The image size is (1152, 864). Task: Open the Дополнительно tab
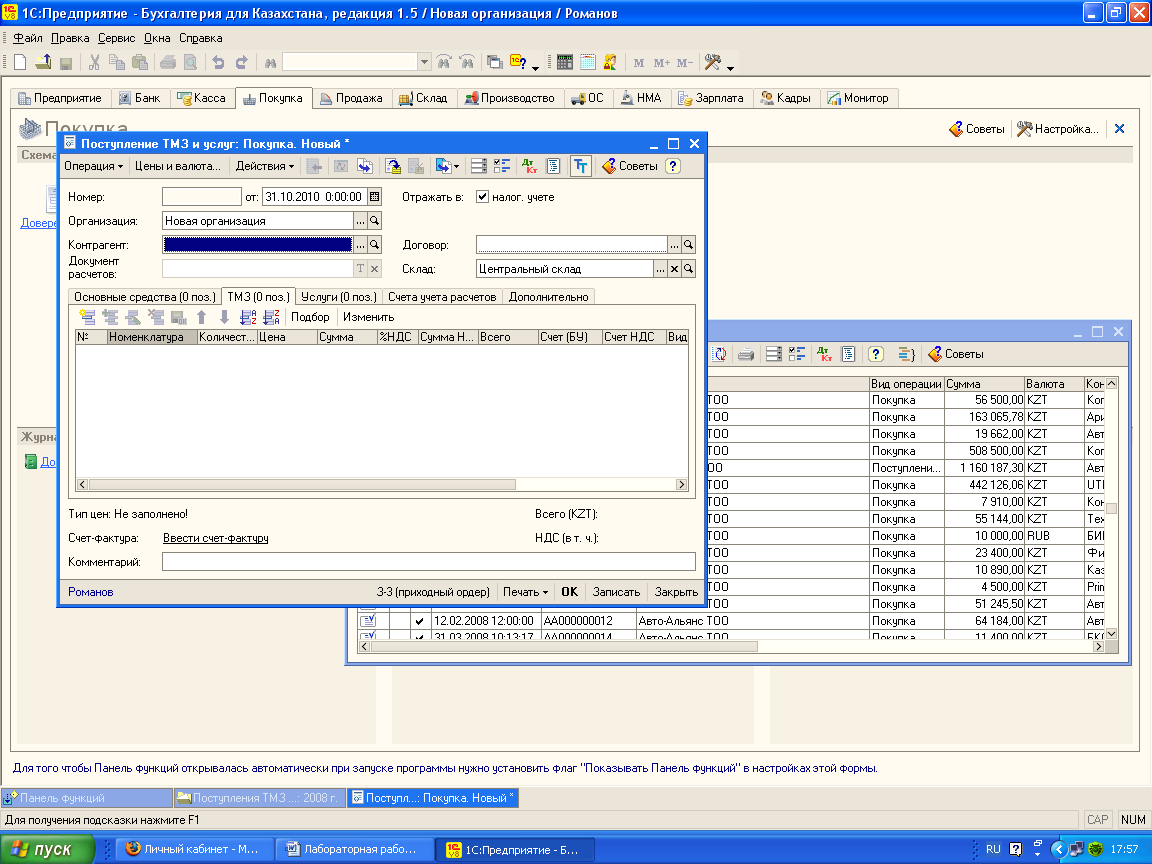pos(549,297)
